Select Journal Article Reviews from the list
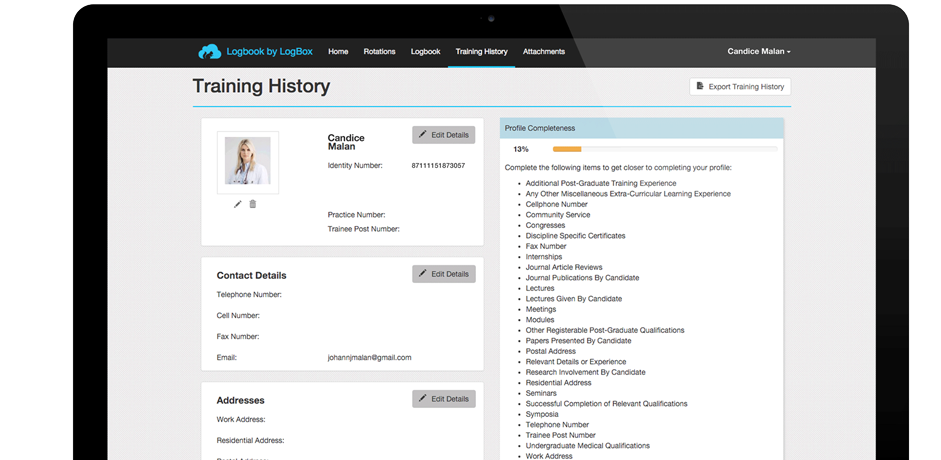Viewport: 941px width, 460px height. click(x=564, y=267)
